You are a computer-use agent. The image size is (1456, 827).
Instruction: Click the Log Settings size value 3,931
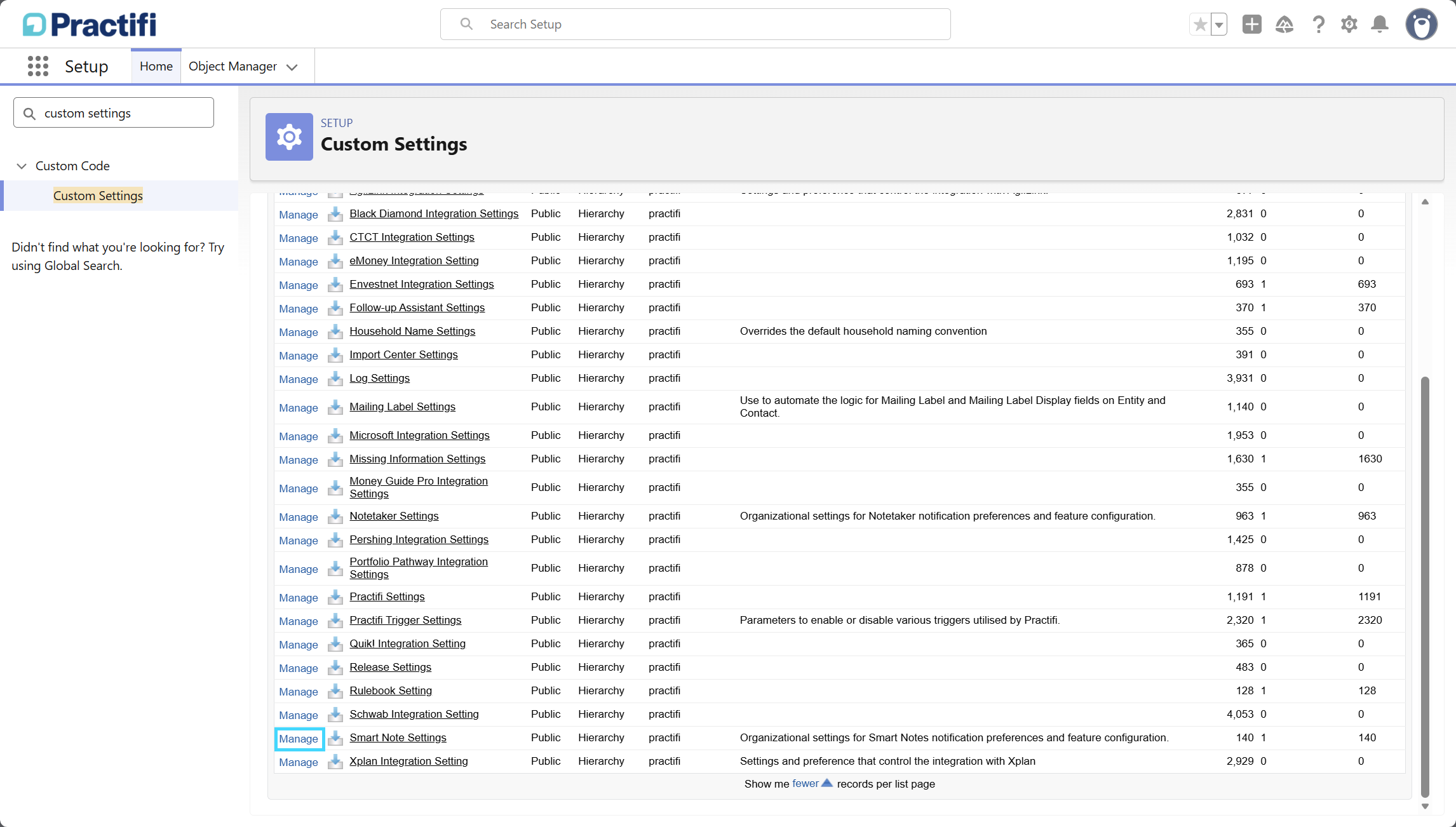tap(1240, 378)
